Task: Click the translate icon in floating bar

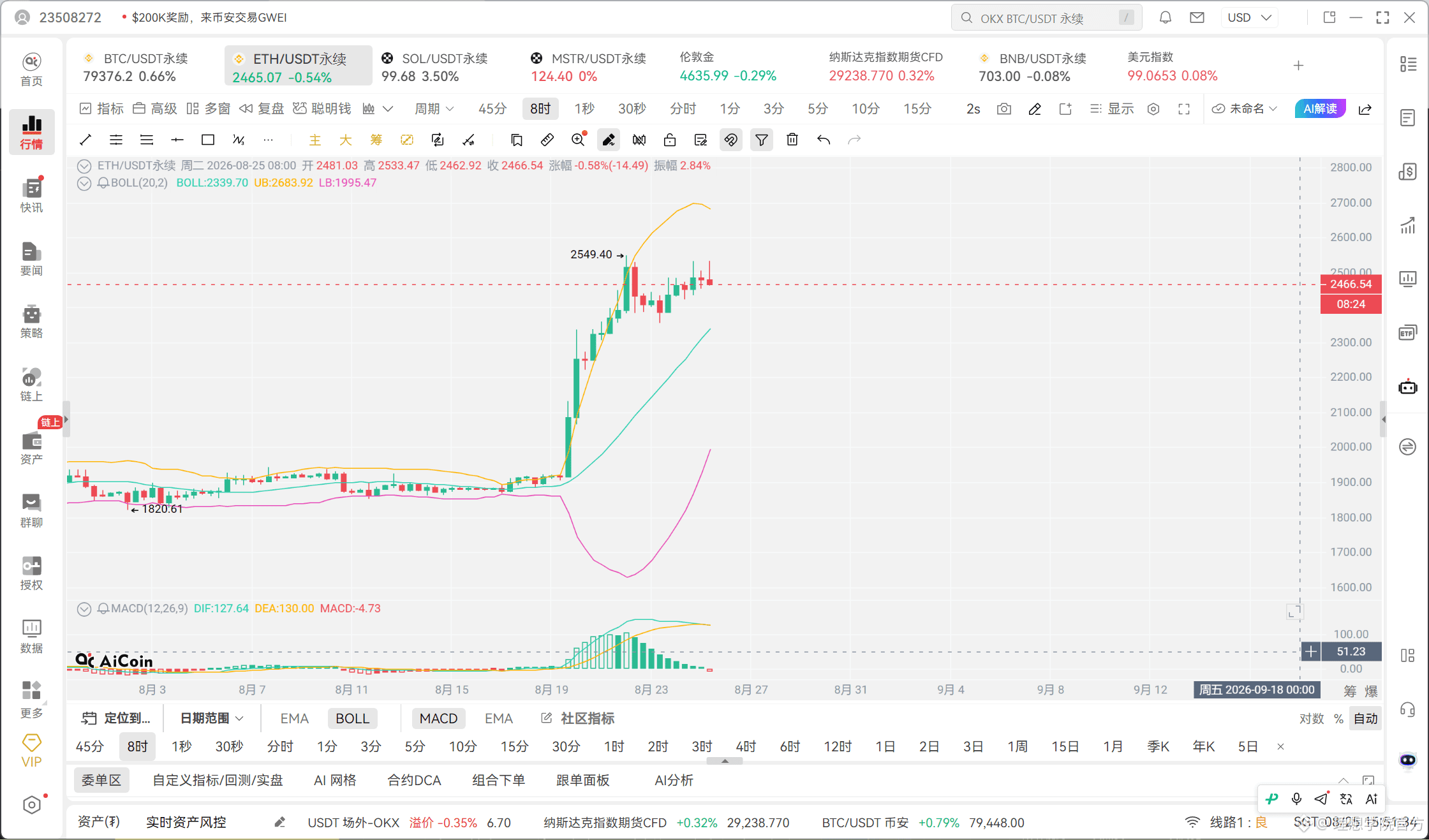Action: tap(1346, 799)
